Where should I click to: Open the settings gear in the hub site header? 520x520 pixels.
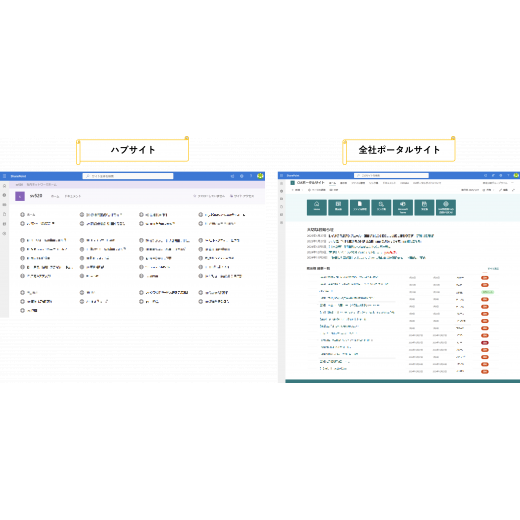click(242, 176)
